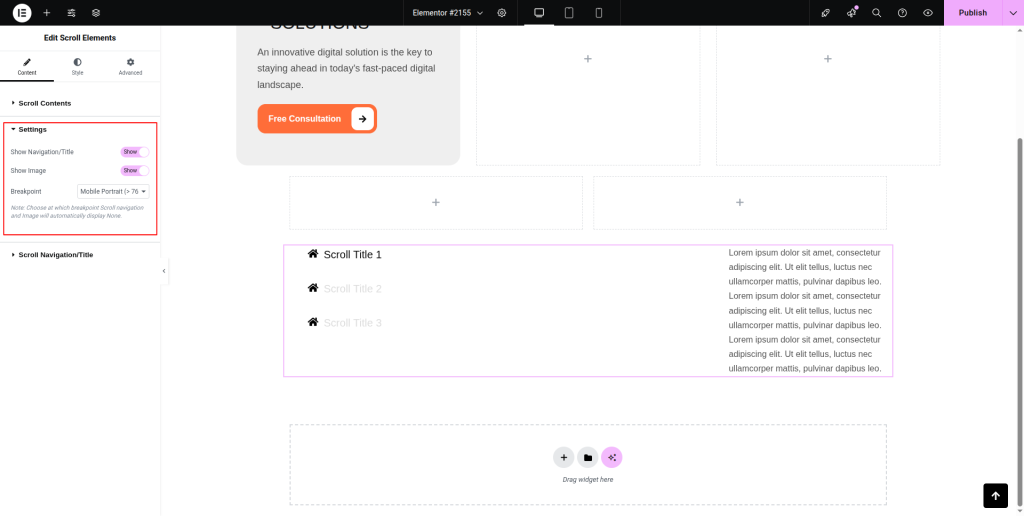This screenshot has width=1024, height=516.
Task: Open the AI sparkle icon button
Action: [x=612, y=458]
